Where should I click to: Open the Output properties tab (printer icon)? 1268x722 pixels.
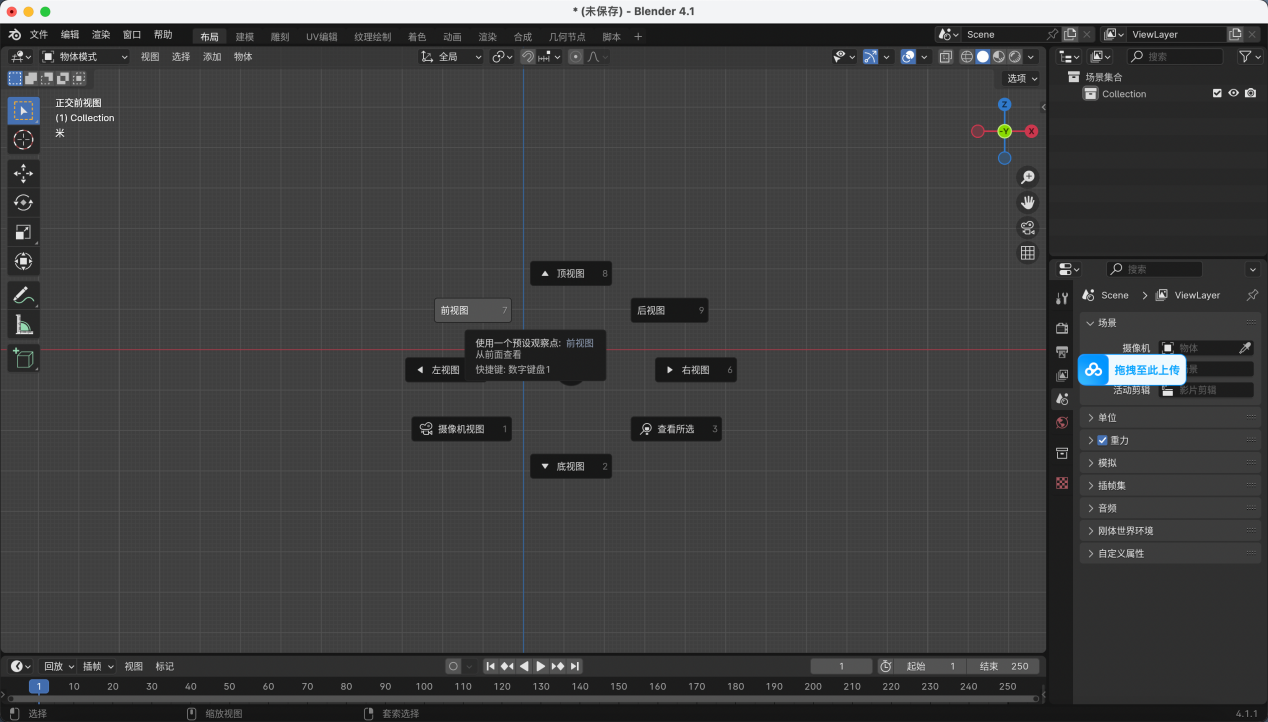pos(1062,352)
